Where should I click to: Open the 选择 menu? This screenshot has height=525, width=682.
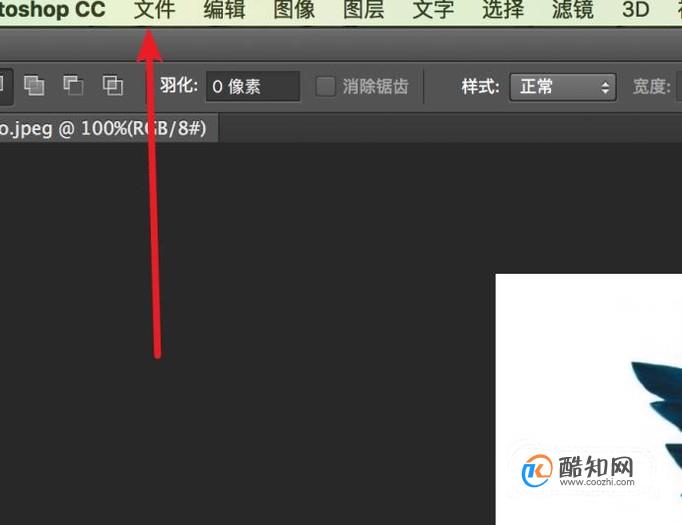pos(503,10)
